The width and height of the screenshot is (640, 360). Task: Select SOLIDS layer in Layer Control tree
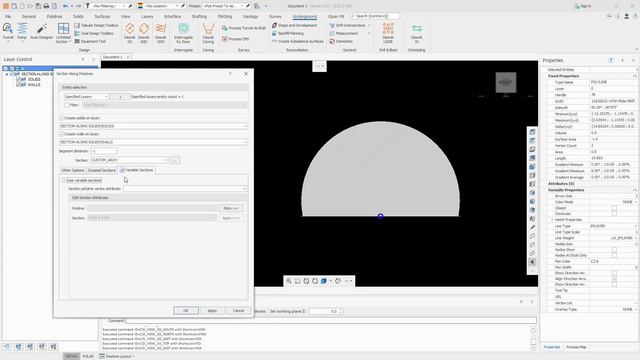(x=34, y=79)
